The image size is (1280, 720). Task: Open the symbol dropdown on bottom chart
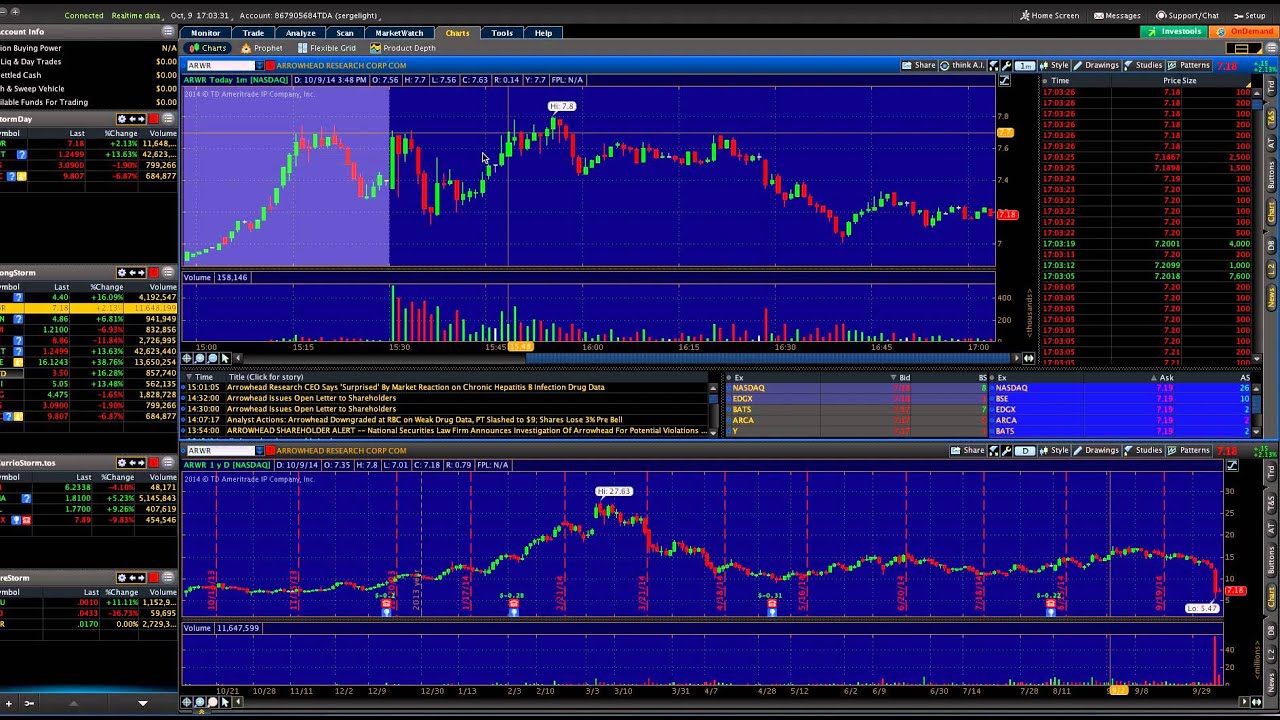[259, 451]
